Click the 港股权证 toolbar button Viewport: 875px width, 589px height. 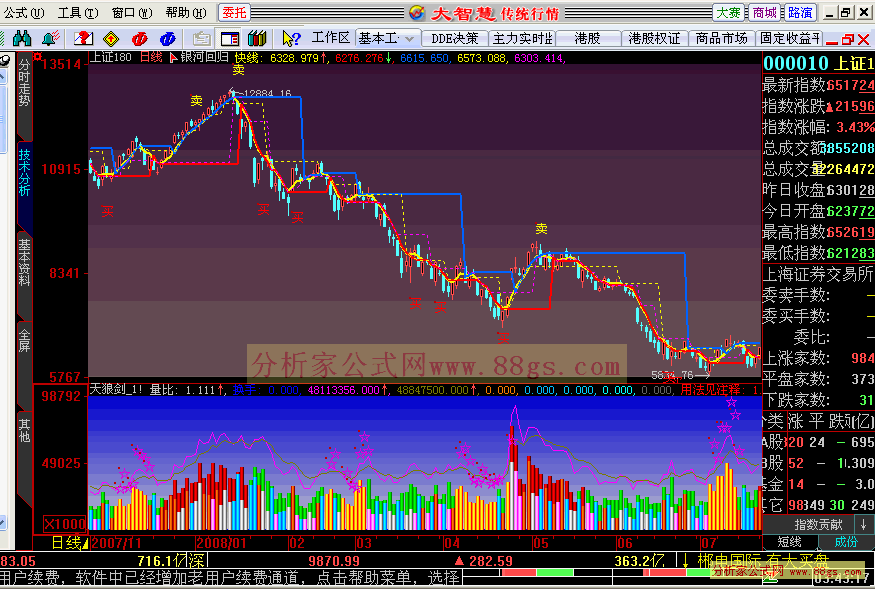(x=654, y=38)
